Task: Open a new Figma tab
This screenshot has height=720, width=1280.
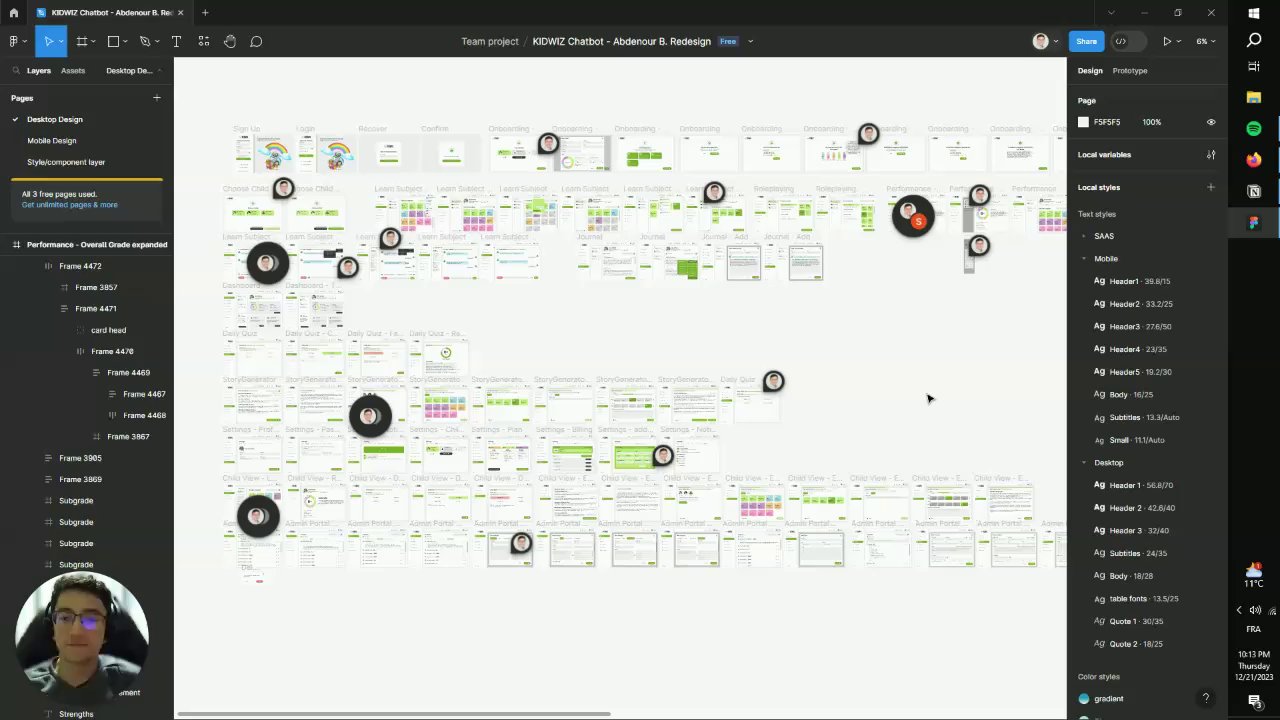Action: click(x=205, y=13)
